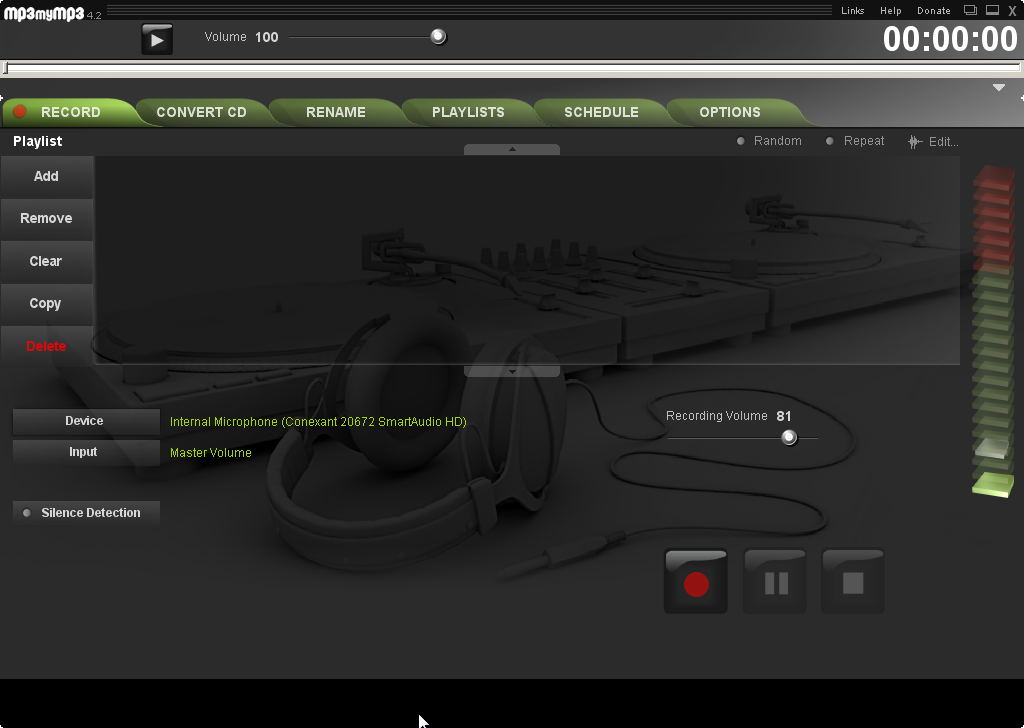Expand the playlist using the bottom arrow handle
Viewport: 1024px width, 728px height.
point(512,371)
